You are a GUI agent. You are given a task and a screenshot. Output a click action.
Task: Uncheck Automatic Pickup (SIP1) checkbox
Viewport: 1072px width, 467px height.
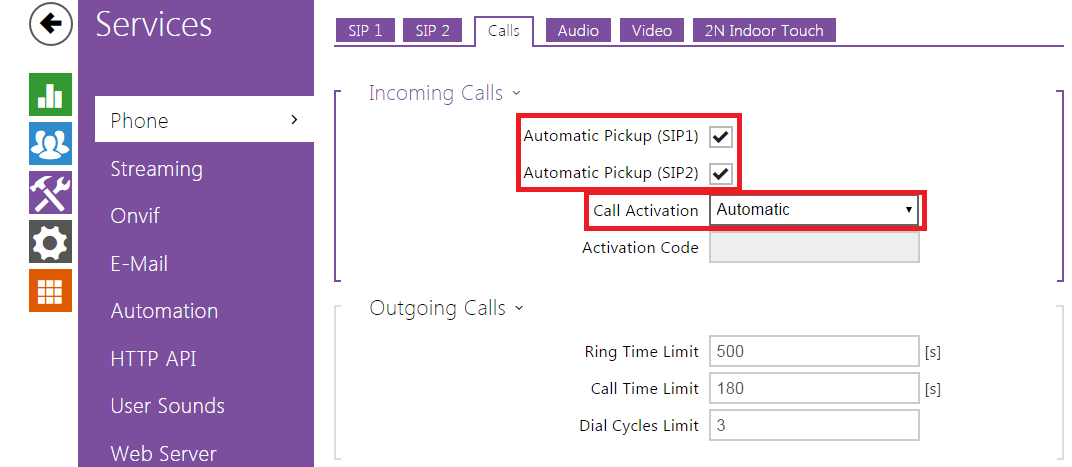(x=721, y=136)
